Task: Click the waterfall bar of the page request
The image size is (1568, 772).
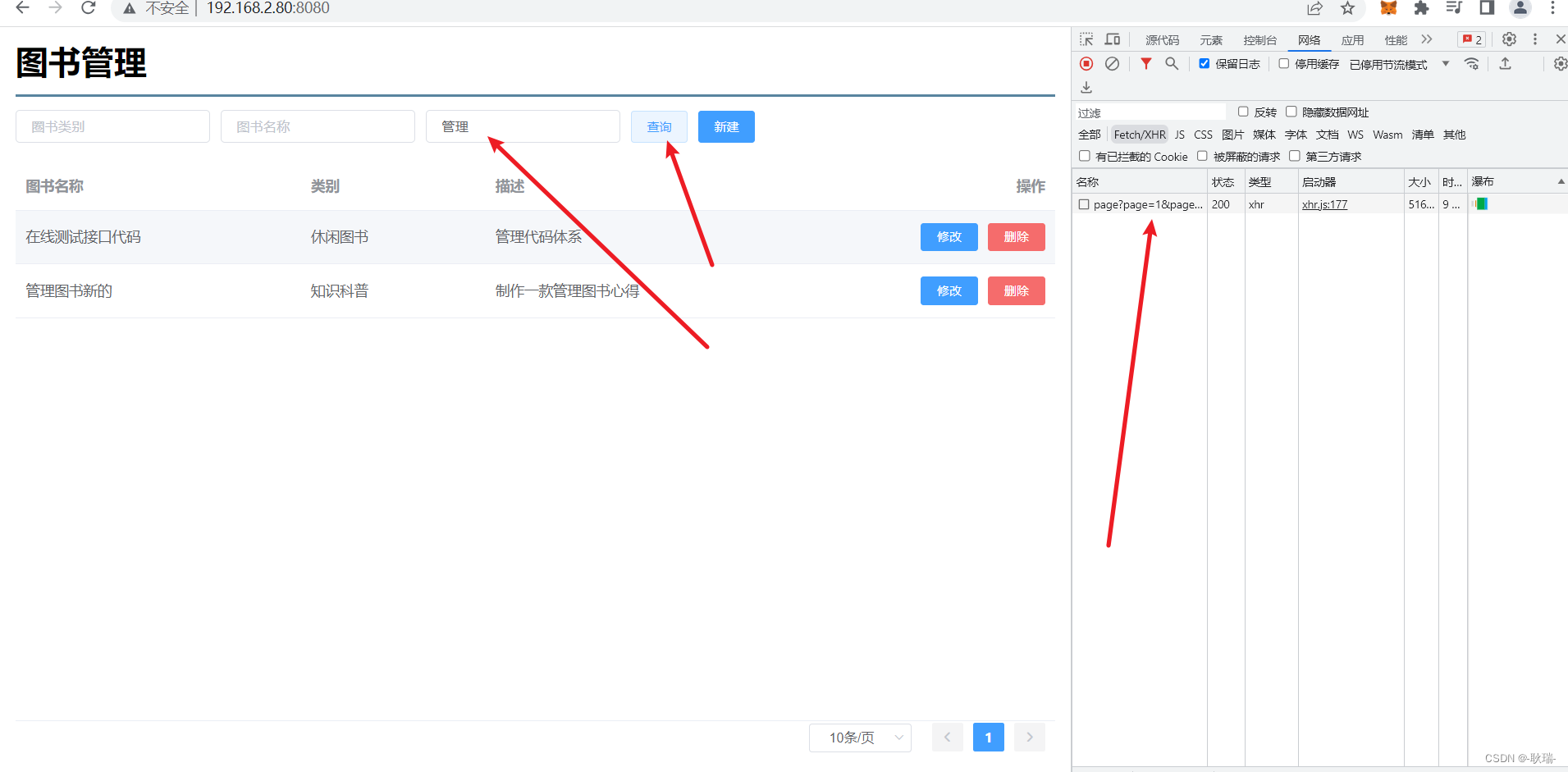Action: pyautogui.click(x=1481, y=204)
